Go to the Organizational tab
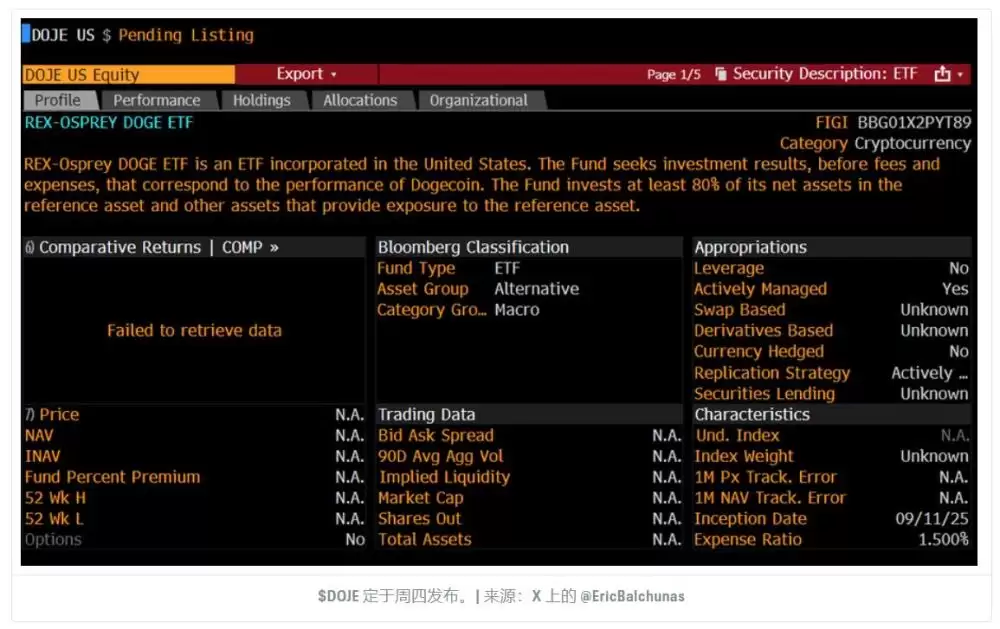Viewport: 1000px width, 629px height. click(478, 100)
